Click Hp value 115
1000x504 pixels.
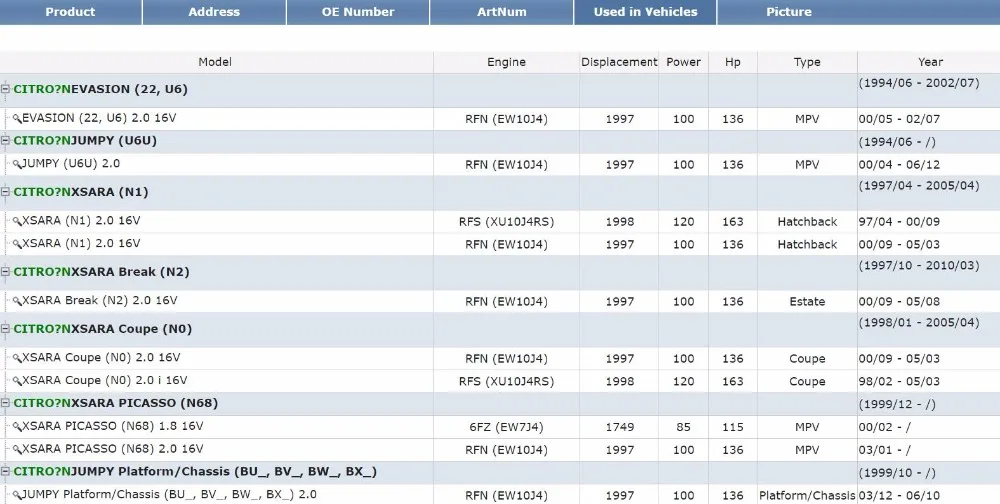click(x=733, y=427)
